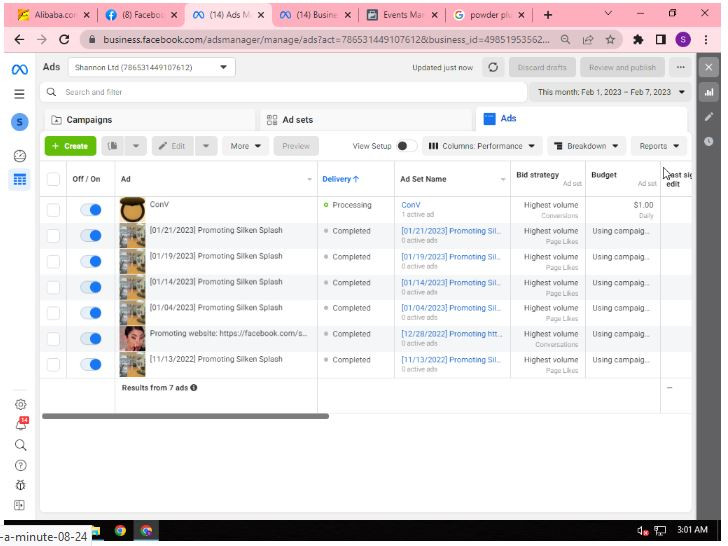The width and height of the screenshot is (728, 546).
Task: Click the blue S account avatar
Action: tap(20, 122)
